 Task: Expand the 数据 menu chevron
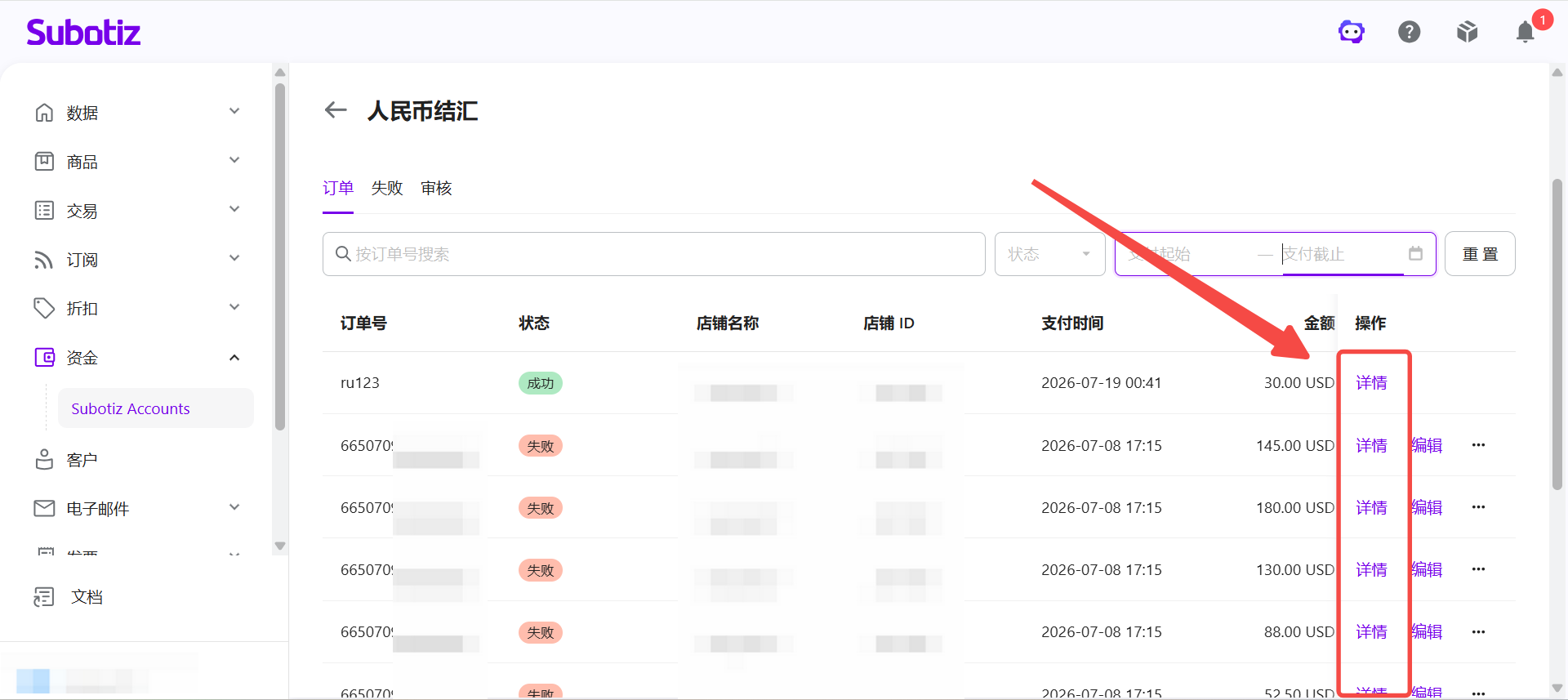coord(234,111)
